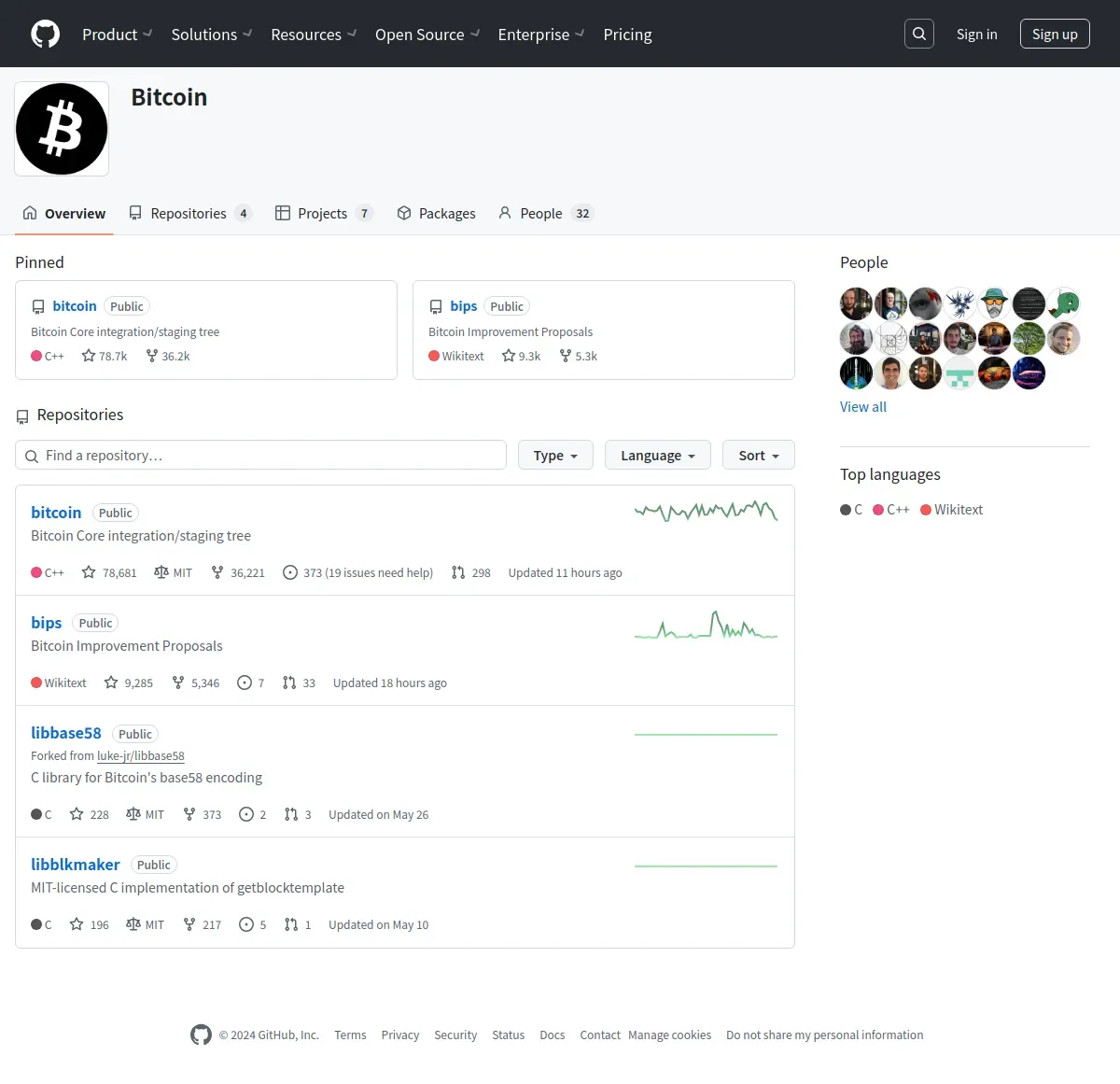
Task: Expand the Open Source header menu
Action: [x=427, y=34]
